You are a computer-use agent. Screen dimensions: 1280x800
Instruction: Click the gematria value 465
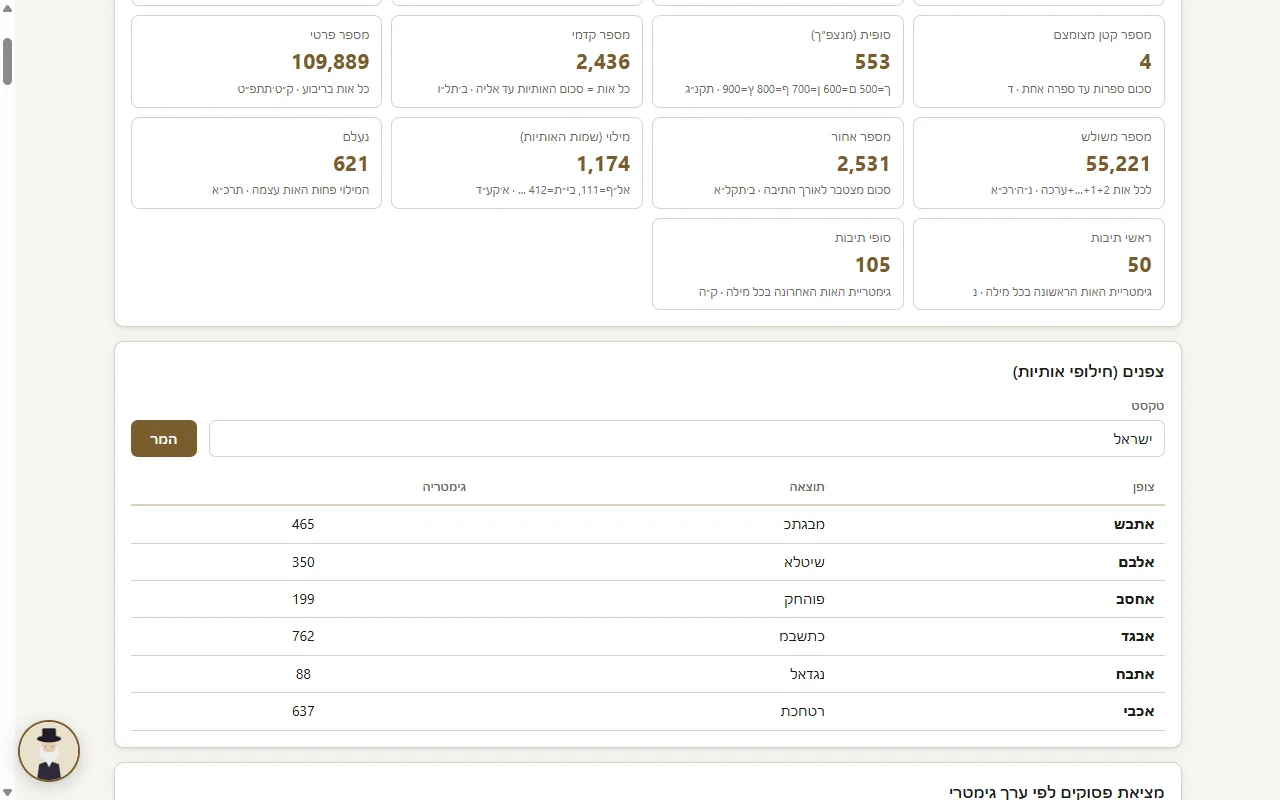click(x=303, y=524)
